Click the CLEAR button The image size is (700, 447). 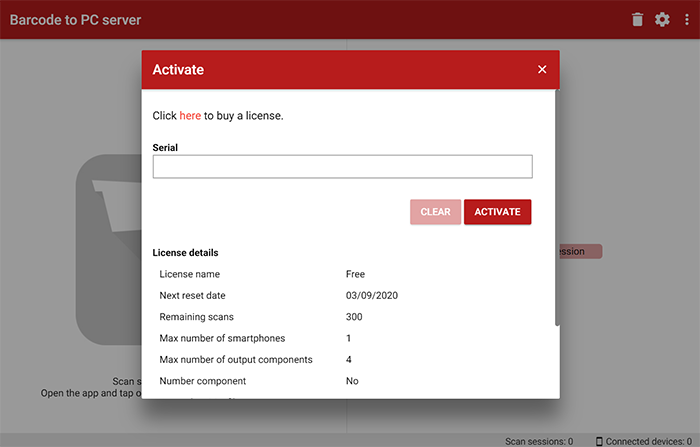(x=435, y=212)
